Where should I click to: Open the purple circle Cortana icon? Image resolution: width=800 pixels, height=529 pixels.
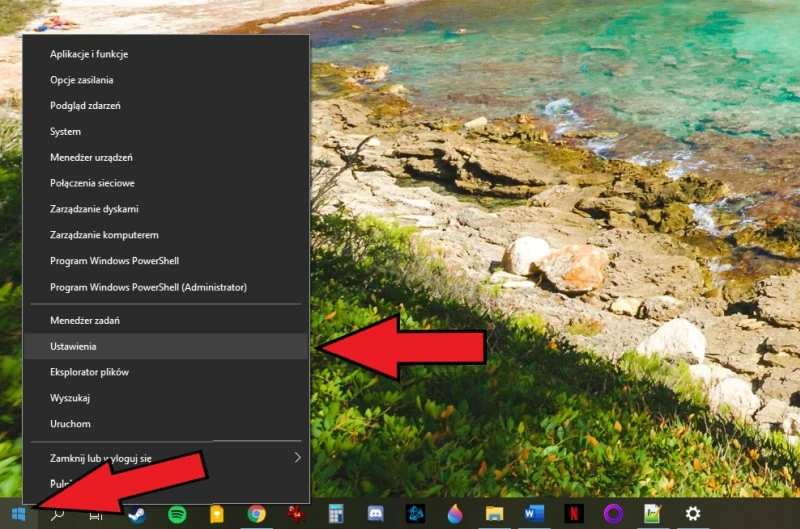pyautogui.click(x=613, y=514)
